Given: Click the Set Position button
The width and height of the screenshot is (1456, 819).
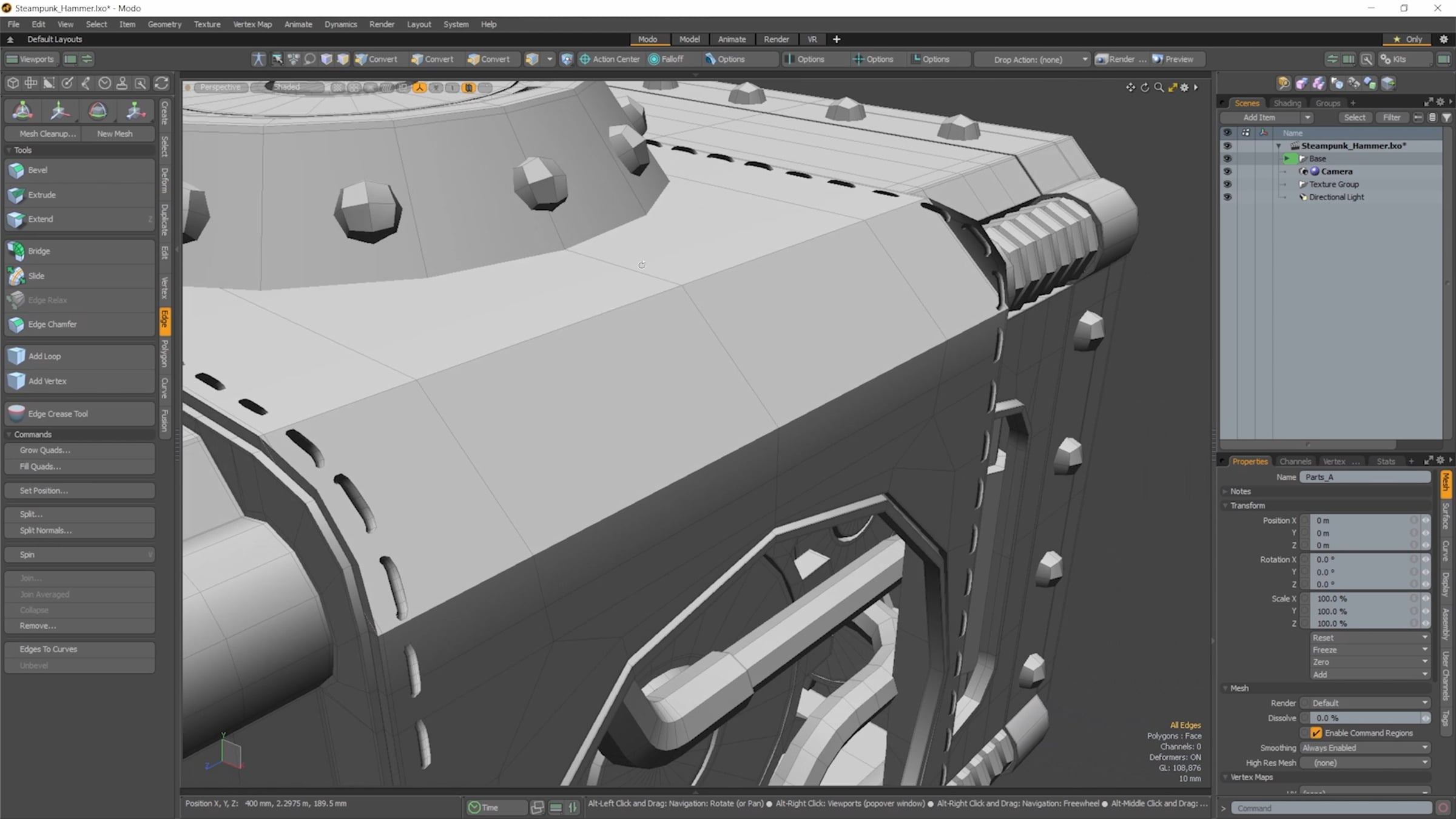Looking at the screenshot, I should tap(79, 491).
